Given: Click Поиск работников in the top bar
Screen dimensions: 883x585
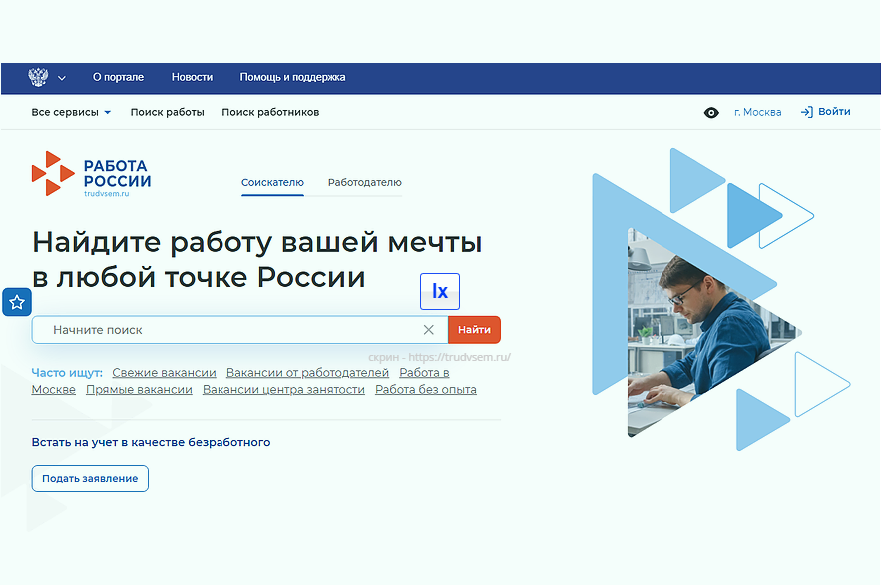Looking at the screenshot, I should pos(269,112).
